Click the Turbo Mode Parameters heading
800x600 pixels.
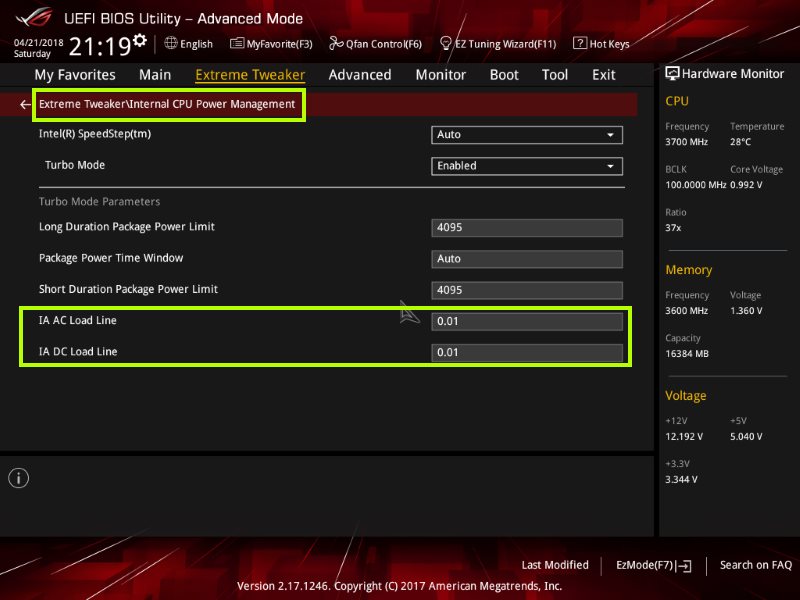[99, 202]
